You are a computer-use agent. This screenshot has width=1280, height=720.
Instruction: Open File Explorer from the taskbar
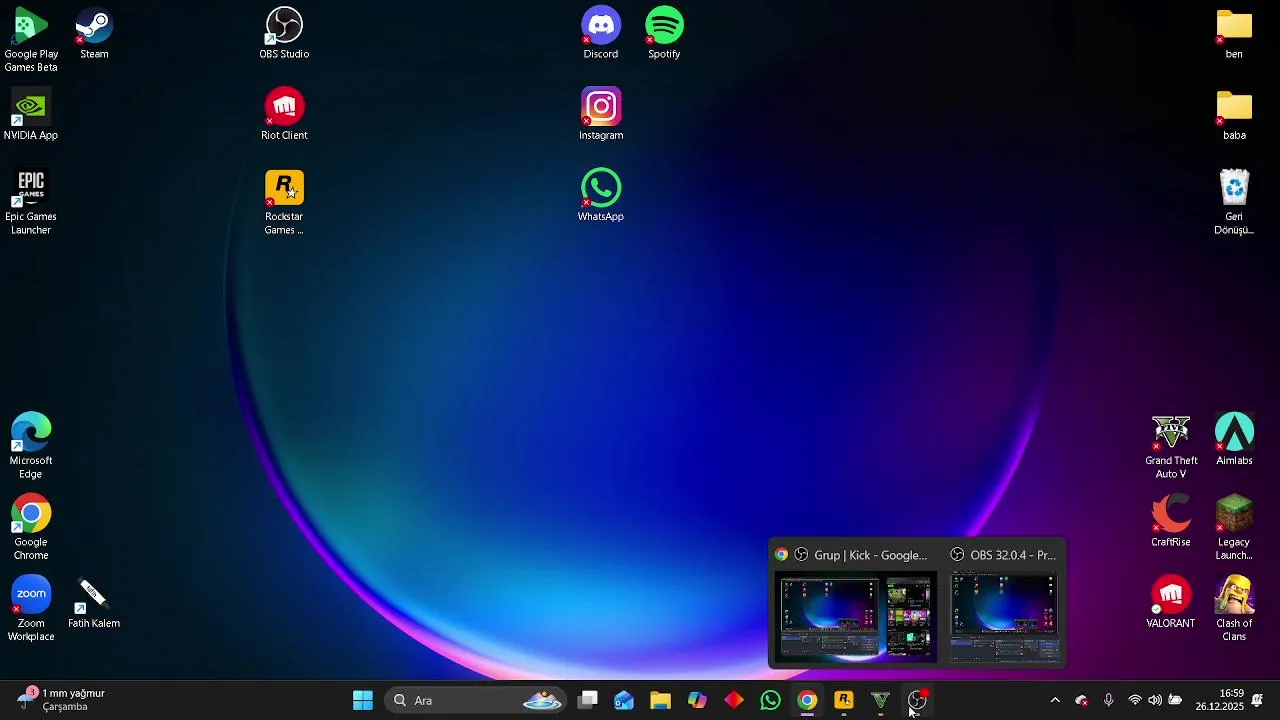click(660, 700)
